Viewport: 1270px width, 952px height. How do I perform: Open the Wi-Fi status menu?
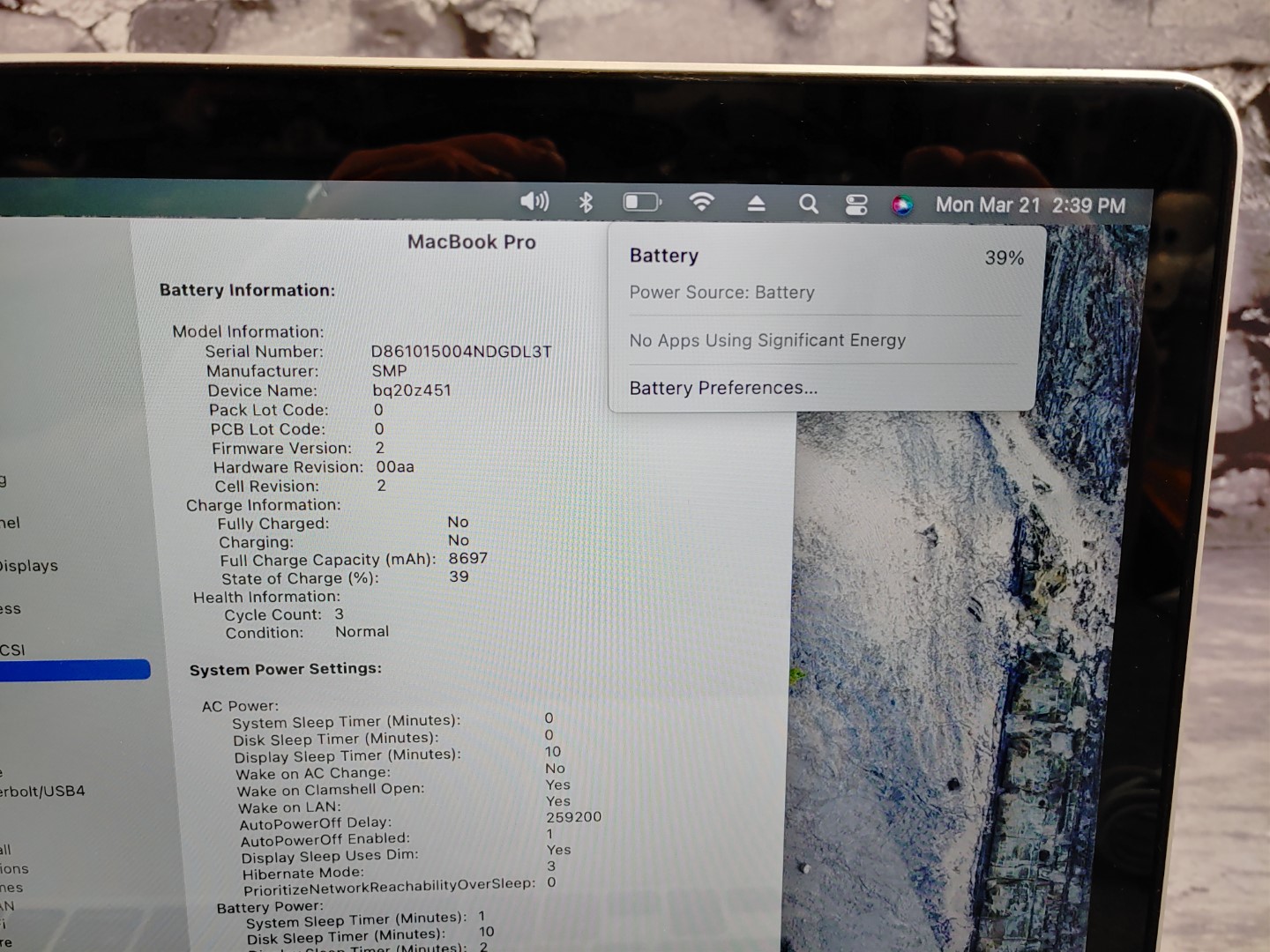[x=701, y=203]
